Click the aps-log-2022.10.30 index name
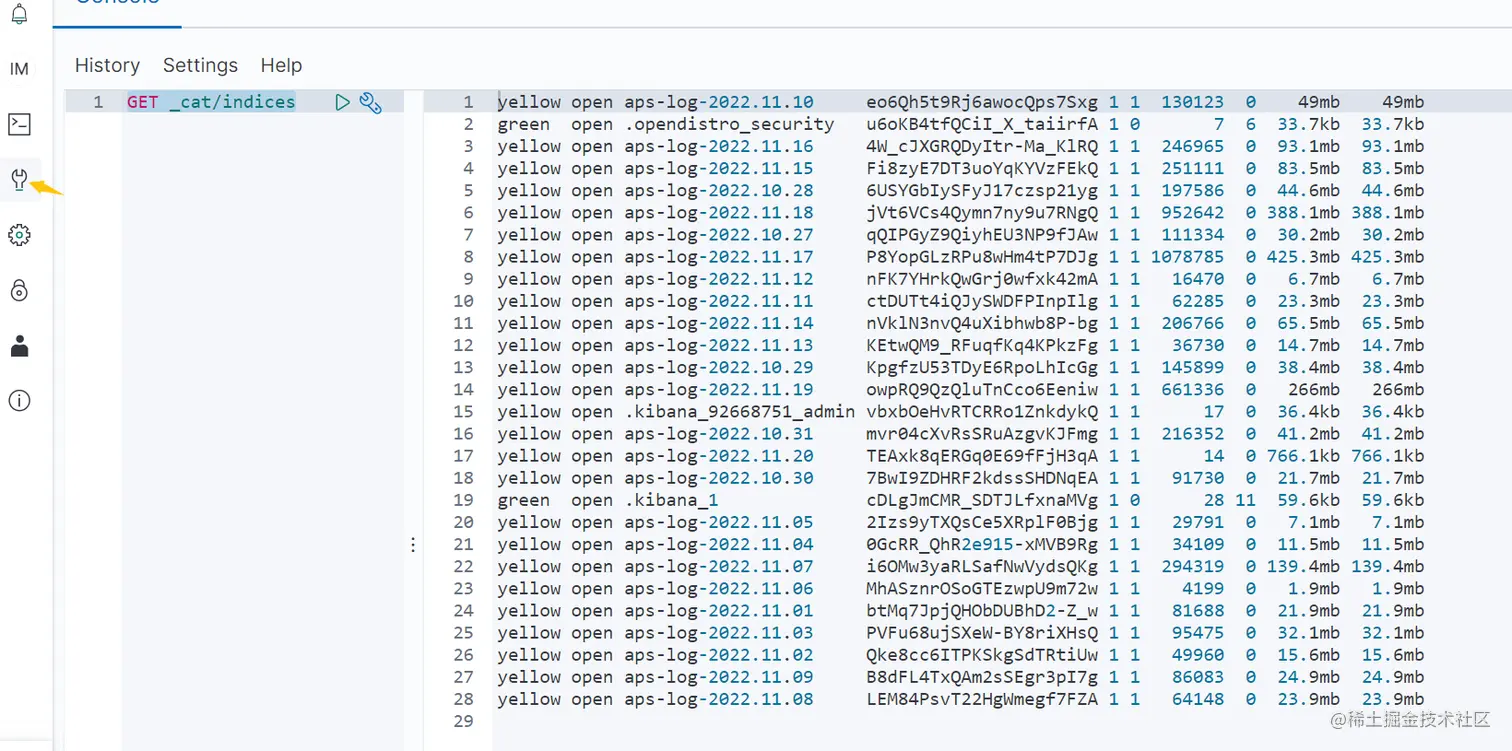Screen dimensions: 1512x751 coord(719,478)
